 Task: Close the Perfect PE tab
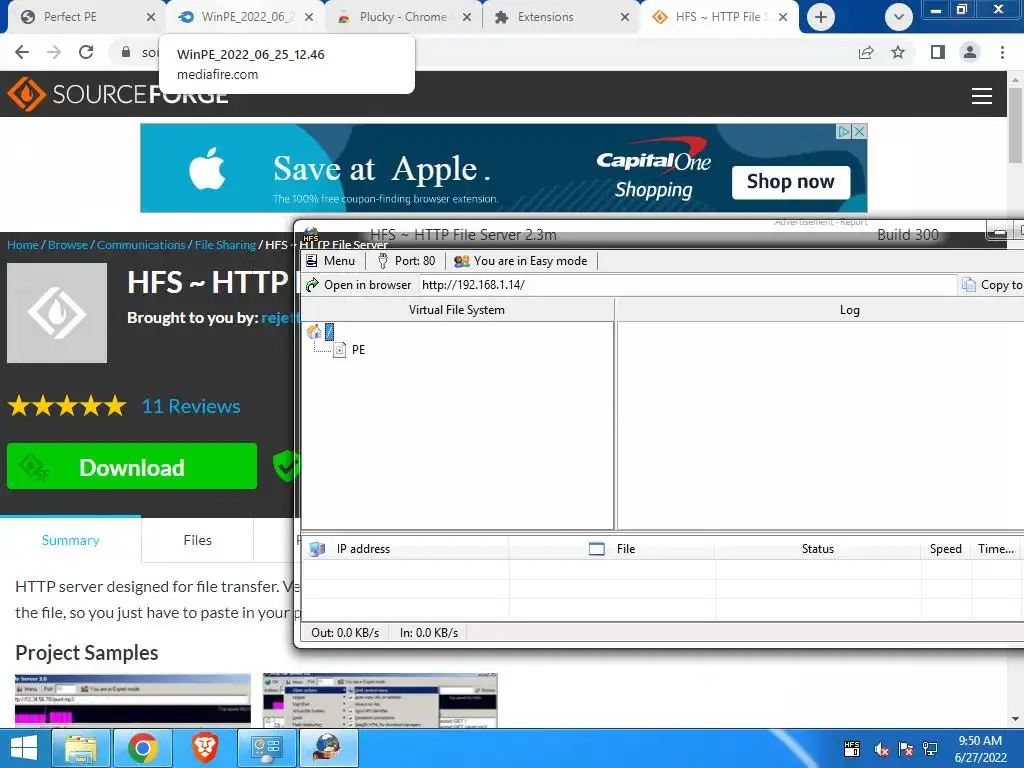pyautogui.click(x=151, y=17)
